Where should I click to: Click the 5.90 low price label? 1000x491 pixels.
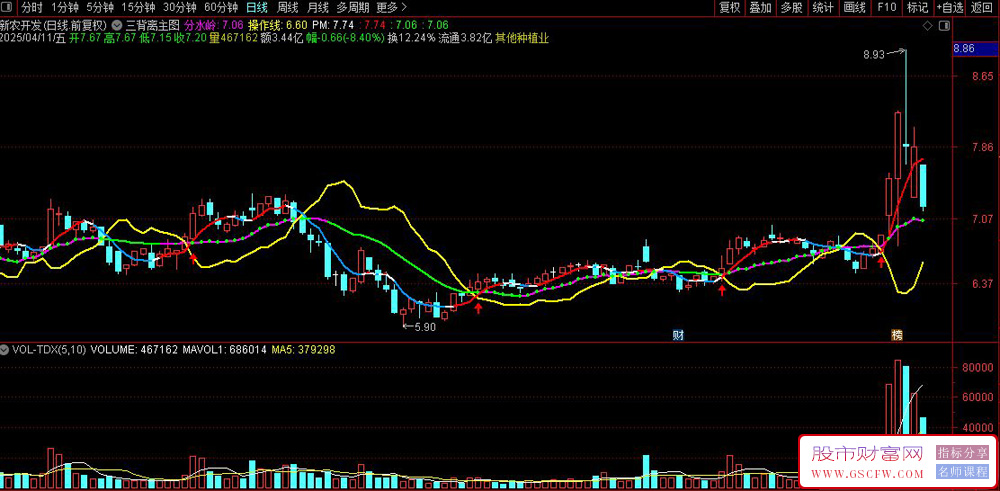425,326
